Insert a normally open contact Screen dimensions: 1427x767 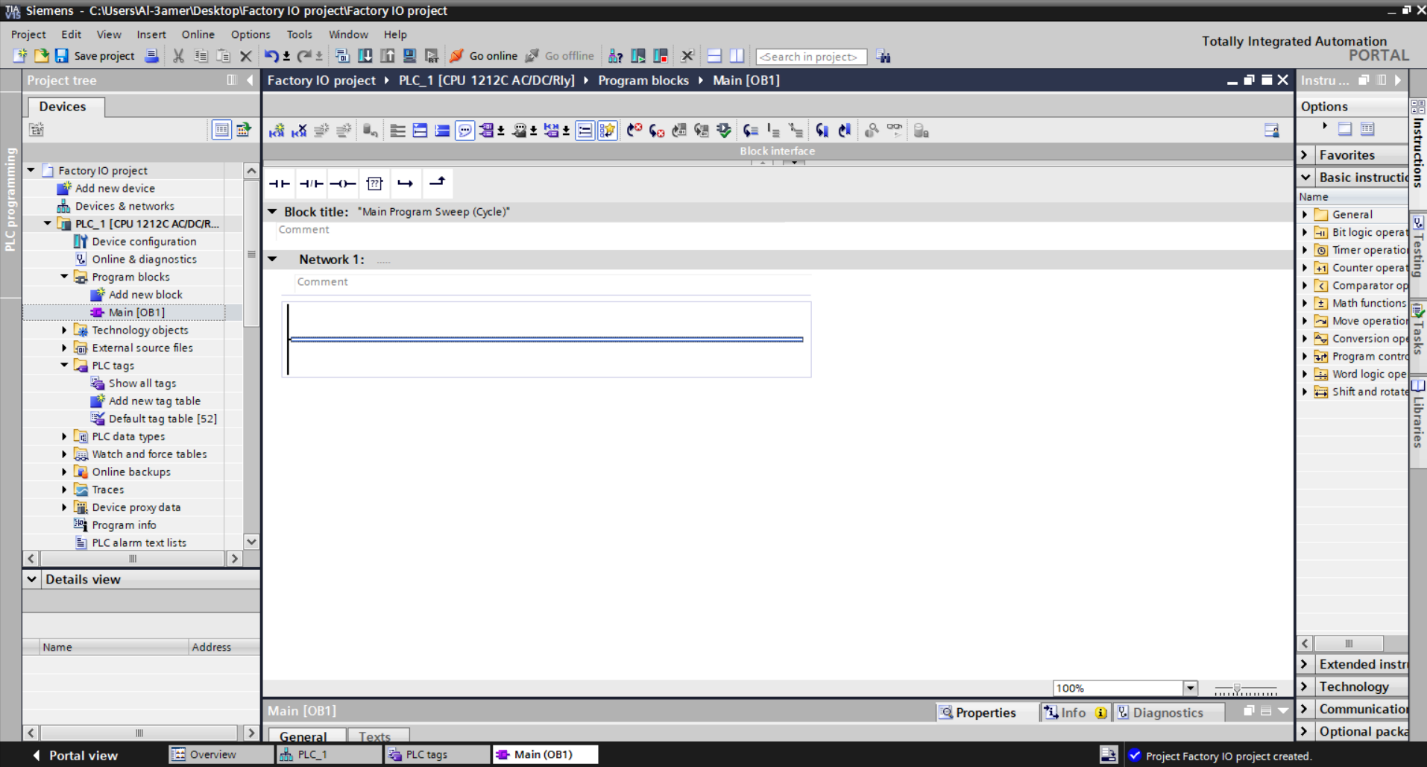pyautogui.click(x=279, y=184)
